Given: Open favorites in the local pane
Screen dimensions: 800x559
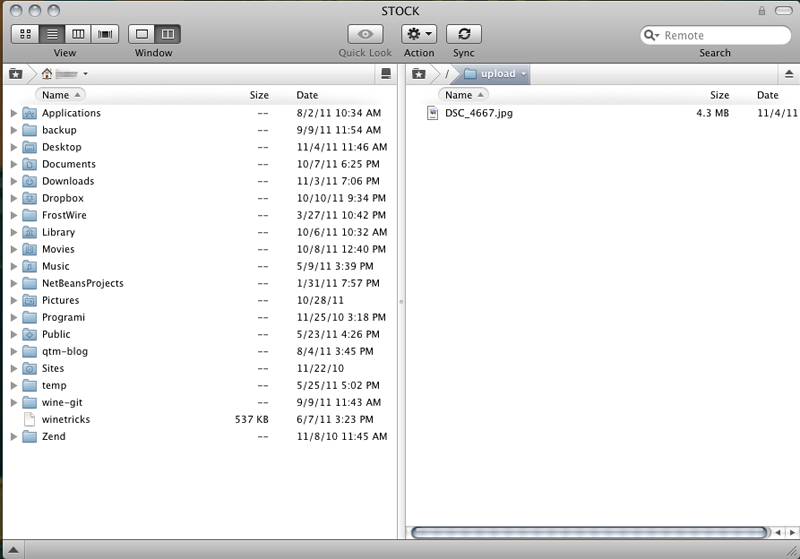Looking at the screenshot, I should 15,74.
